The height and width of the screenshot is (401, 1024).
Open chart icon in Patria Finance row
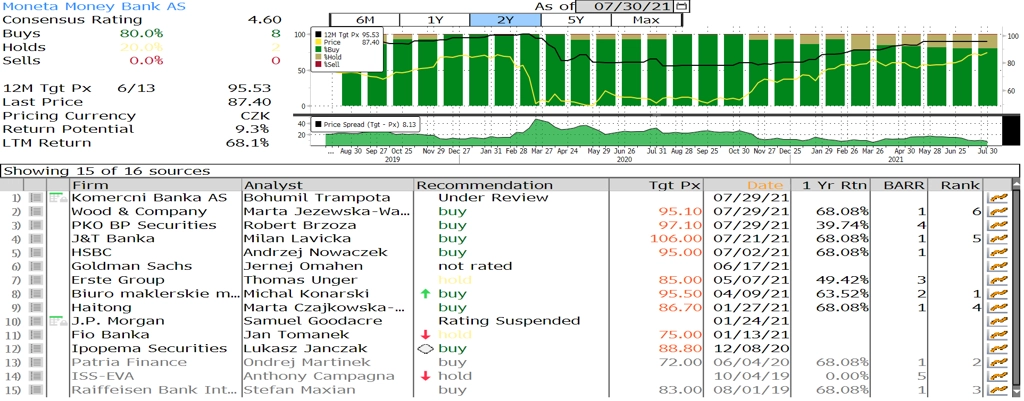999,362
